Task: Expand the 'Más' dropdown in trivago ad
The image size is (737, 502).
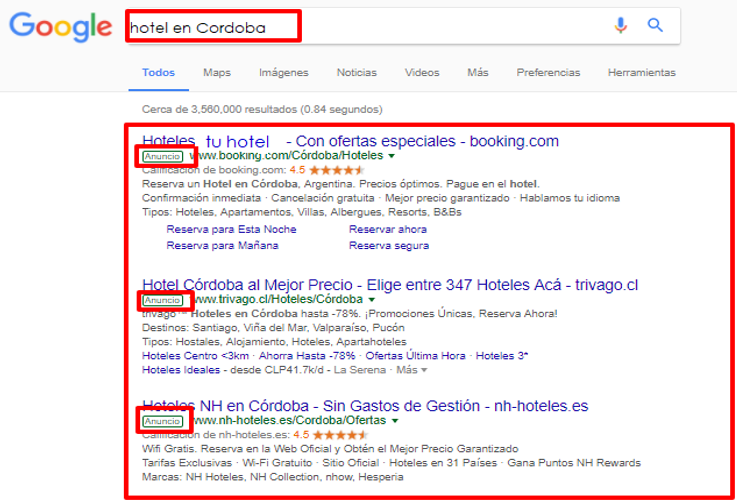Action: (411, 370)
